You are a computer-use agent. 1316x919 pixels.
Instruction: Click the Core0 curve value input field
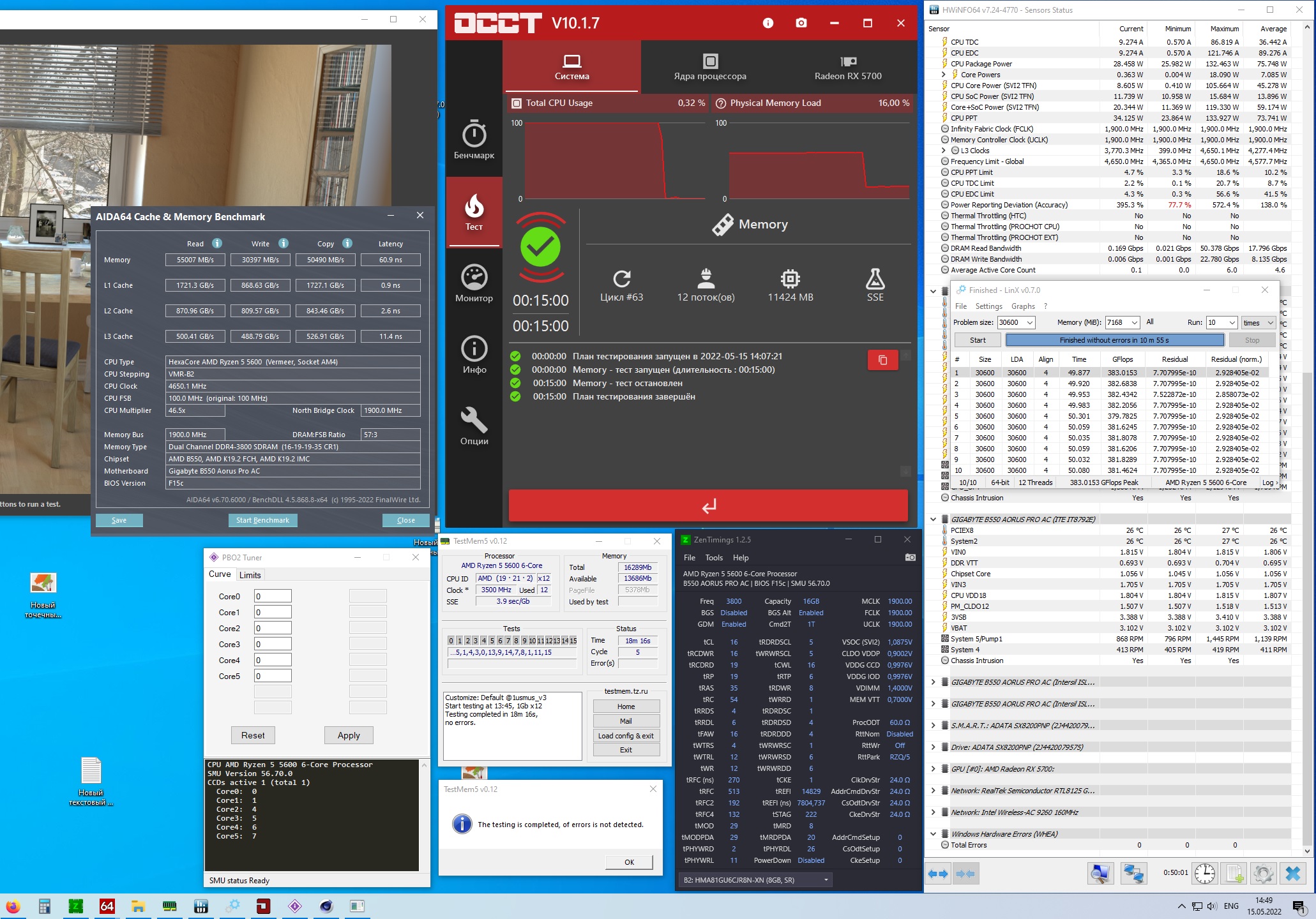[x=273, y=596]
